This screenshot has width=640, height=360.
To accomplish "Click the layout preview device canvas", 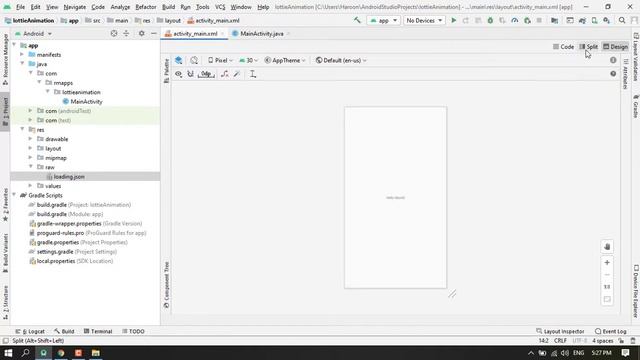I will click(x=396, y=198).
